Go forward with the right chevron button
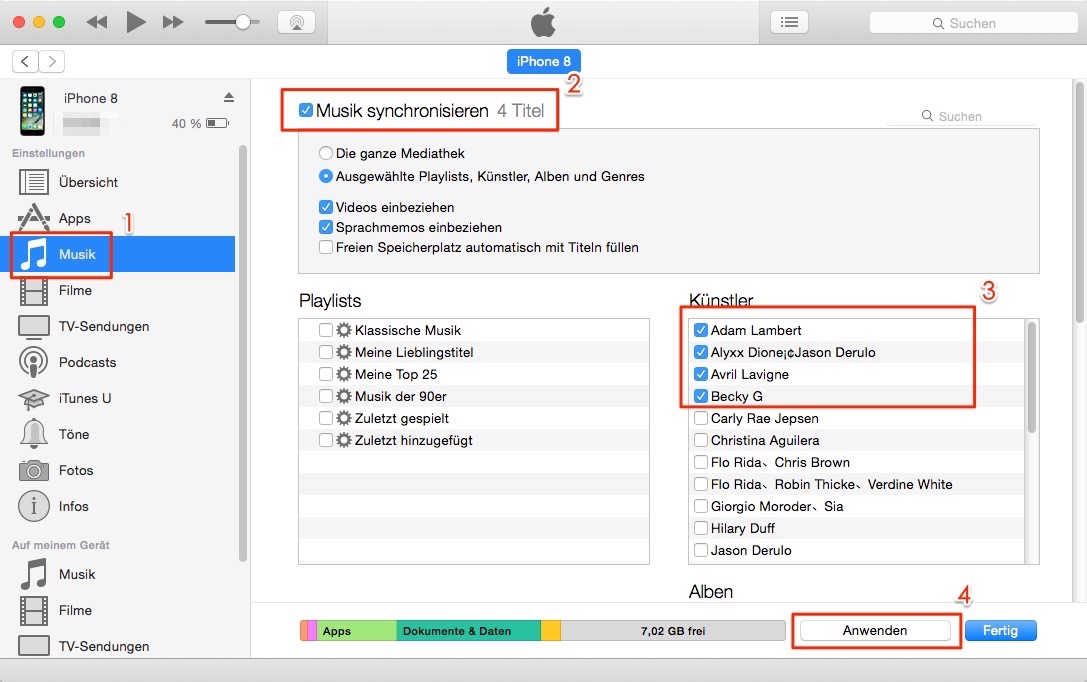1087x682 pixels. point(52,62)
